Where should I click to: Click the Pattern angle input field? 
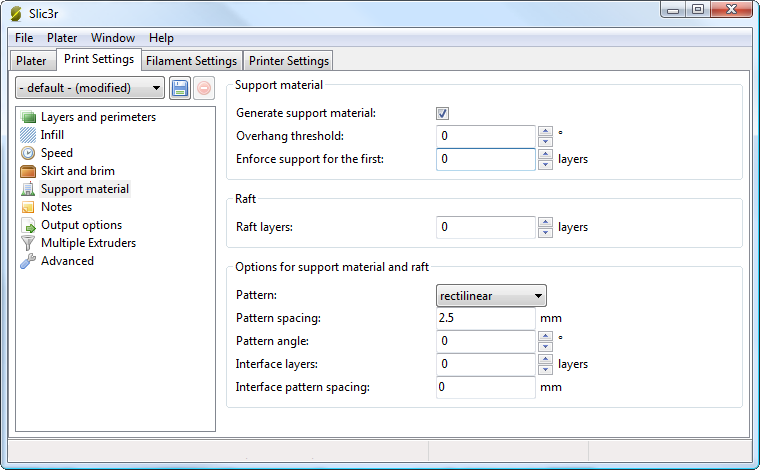486,341
